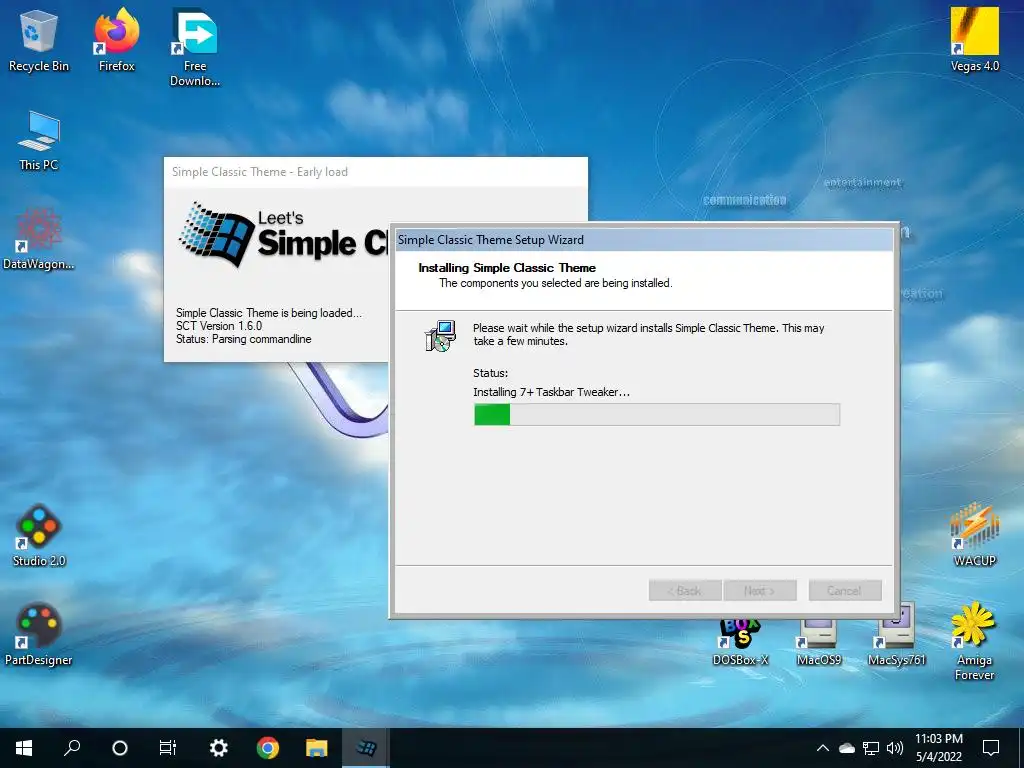
Task: Select the Studio 2.0 desktop icon
Action: (39, 536)
